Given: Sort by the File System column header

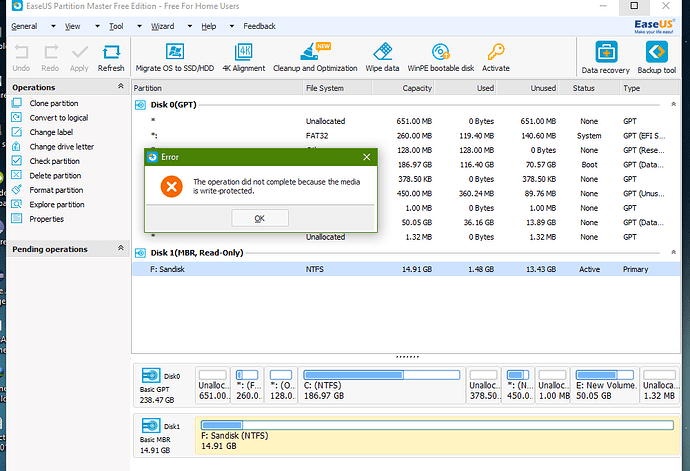Looking at the screenshot, I should (x=338, y=88).
